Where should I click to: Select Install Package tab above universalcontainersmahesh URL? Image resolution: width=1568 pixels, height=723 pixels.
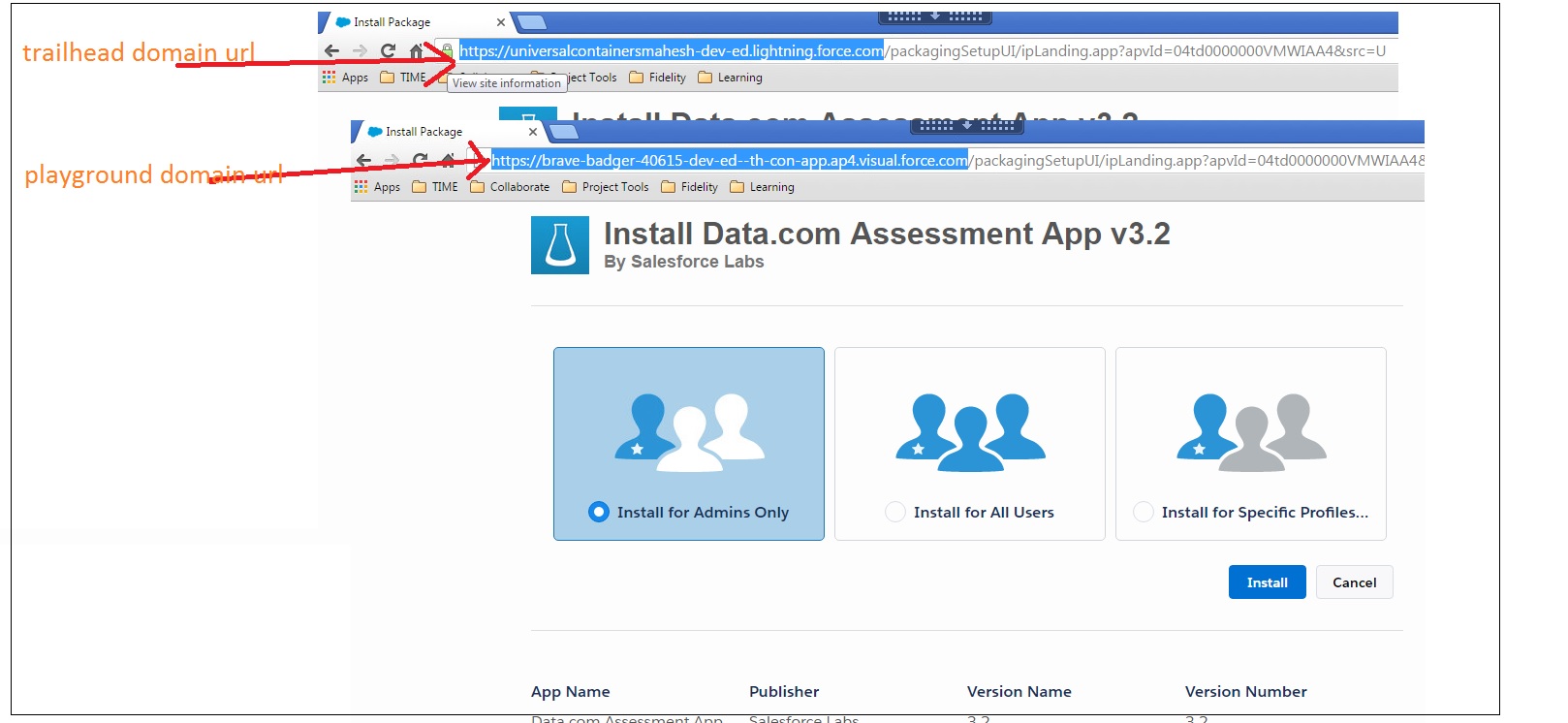(392, 22)
